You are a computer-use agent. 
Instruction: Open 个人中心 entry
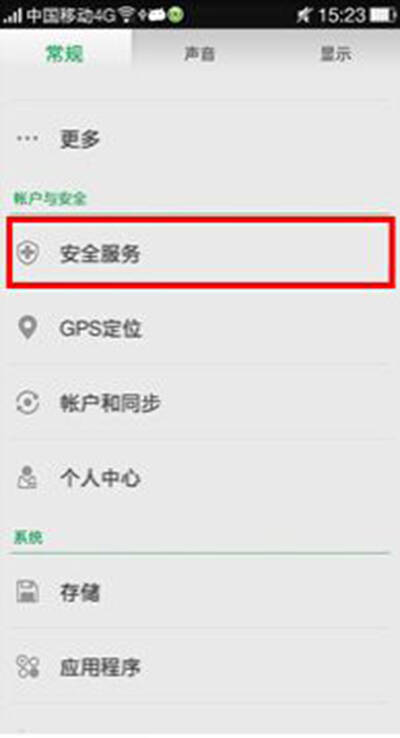(x=200, y=478)
